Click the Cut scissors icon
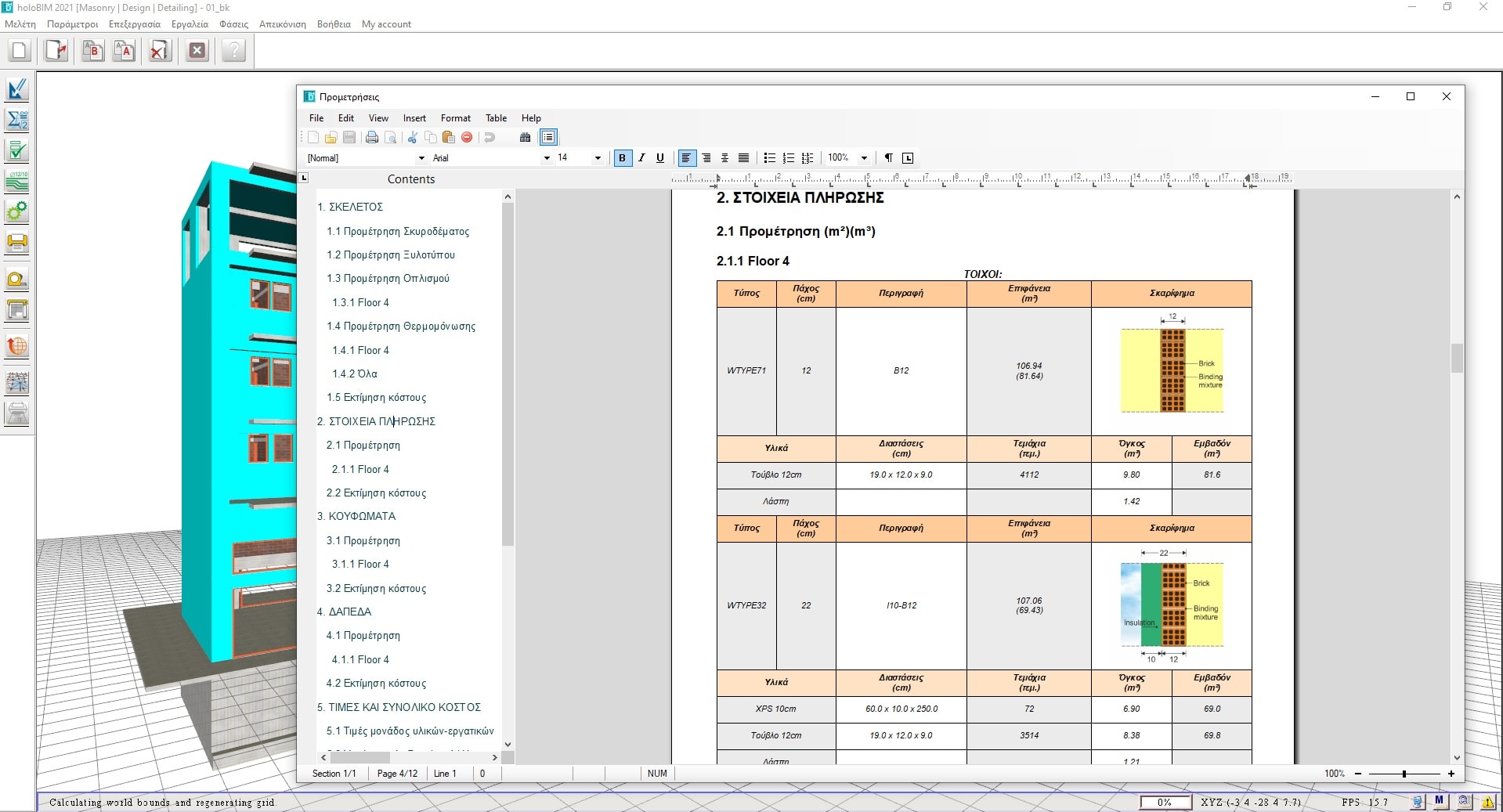 tap(413, 138)
